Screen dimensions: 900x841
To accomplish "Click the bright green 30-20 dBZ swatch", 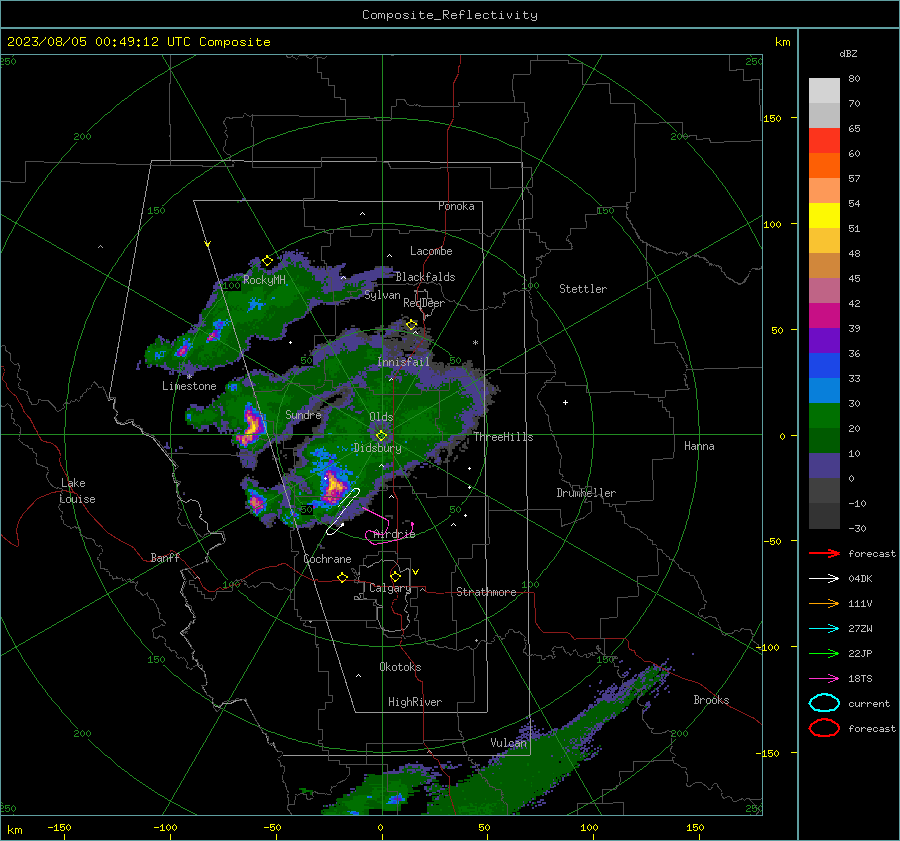I will tap(824, 416).
